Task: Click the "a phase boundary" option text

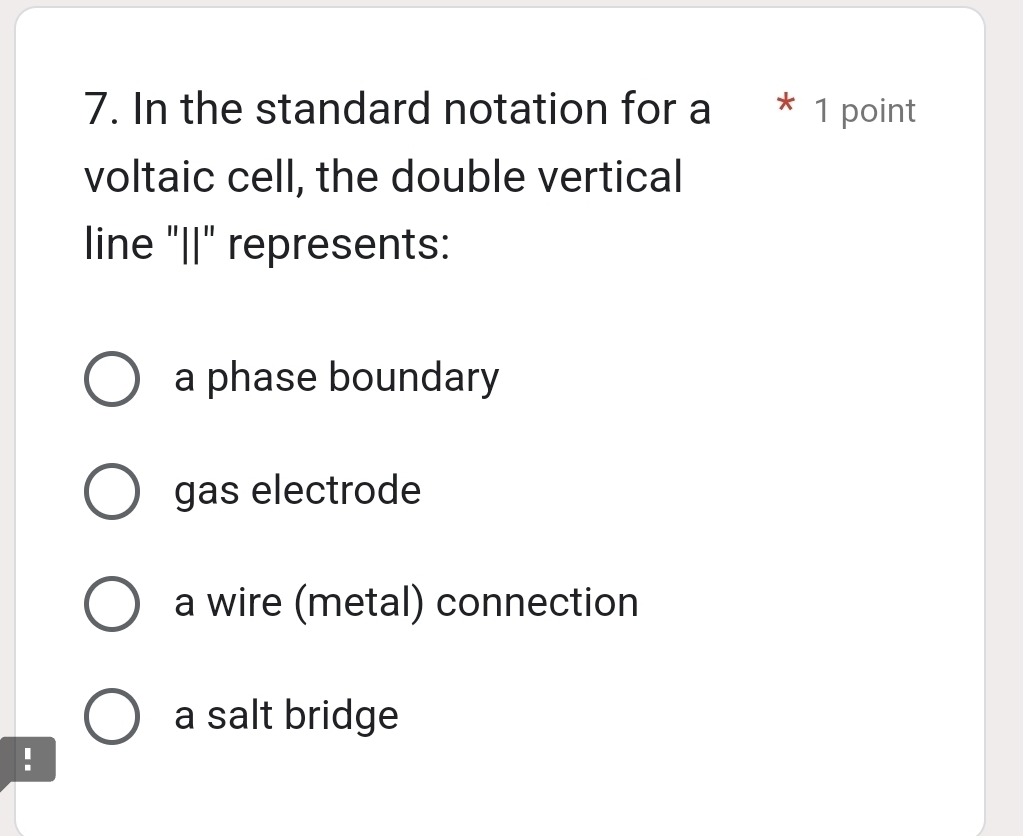Action: coord(336,378)
